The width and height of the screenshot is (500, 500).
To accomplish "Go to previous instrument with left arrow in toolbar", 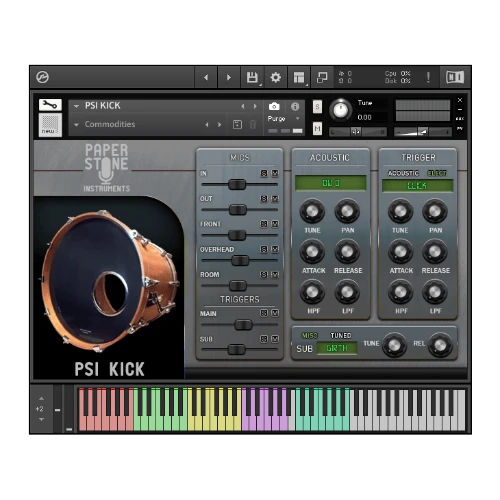I will [x=206, y=77].
